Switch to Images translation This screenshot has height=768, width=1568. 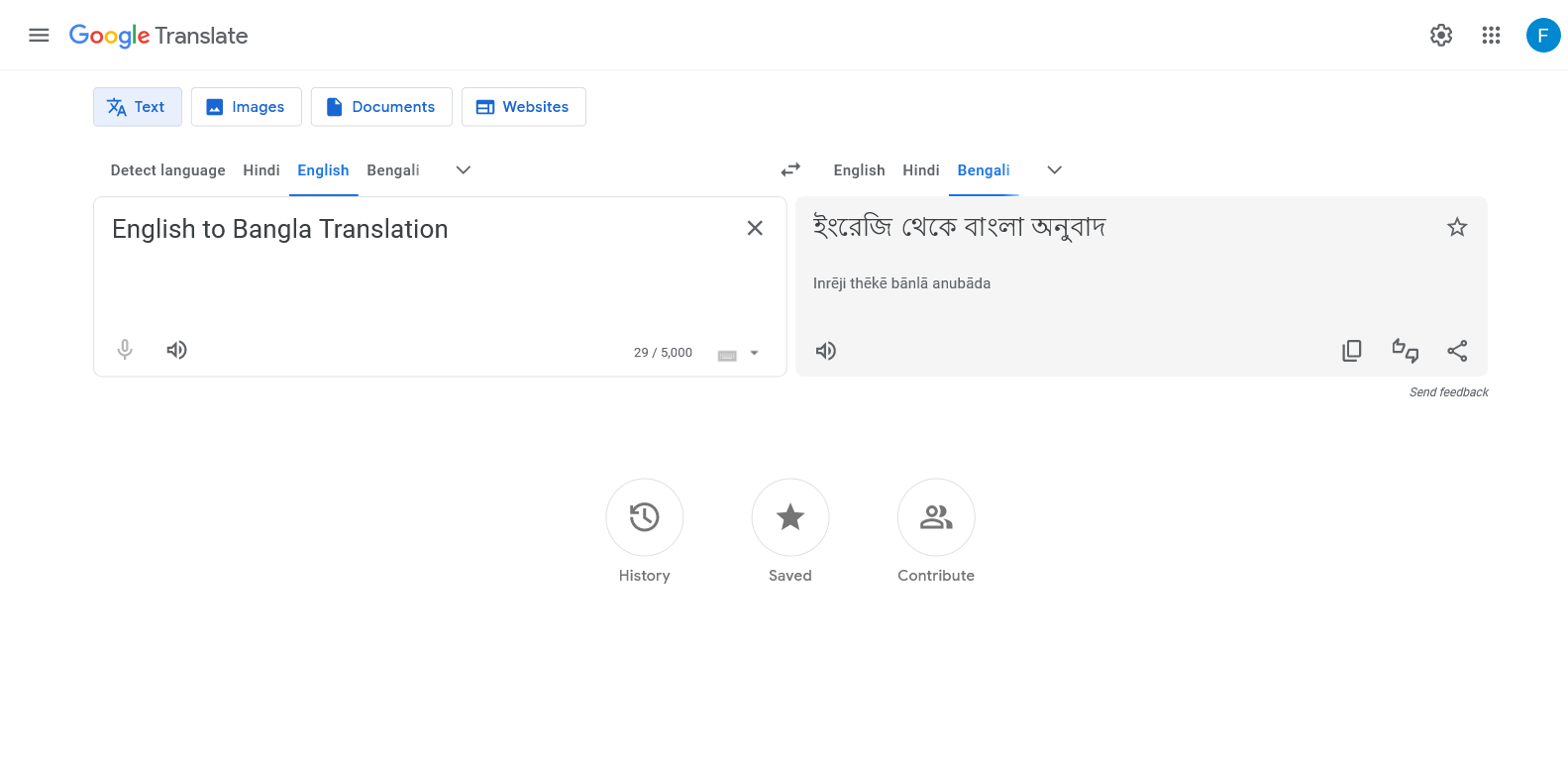pos(246,107)
